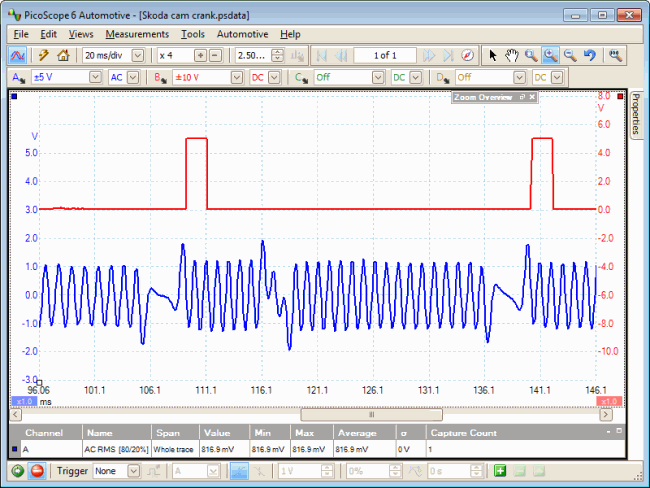650x488 pixels.
Task: Click Channel B options button
Action: 161,77
